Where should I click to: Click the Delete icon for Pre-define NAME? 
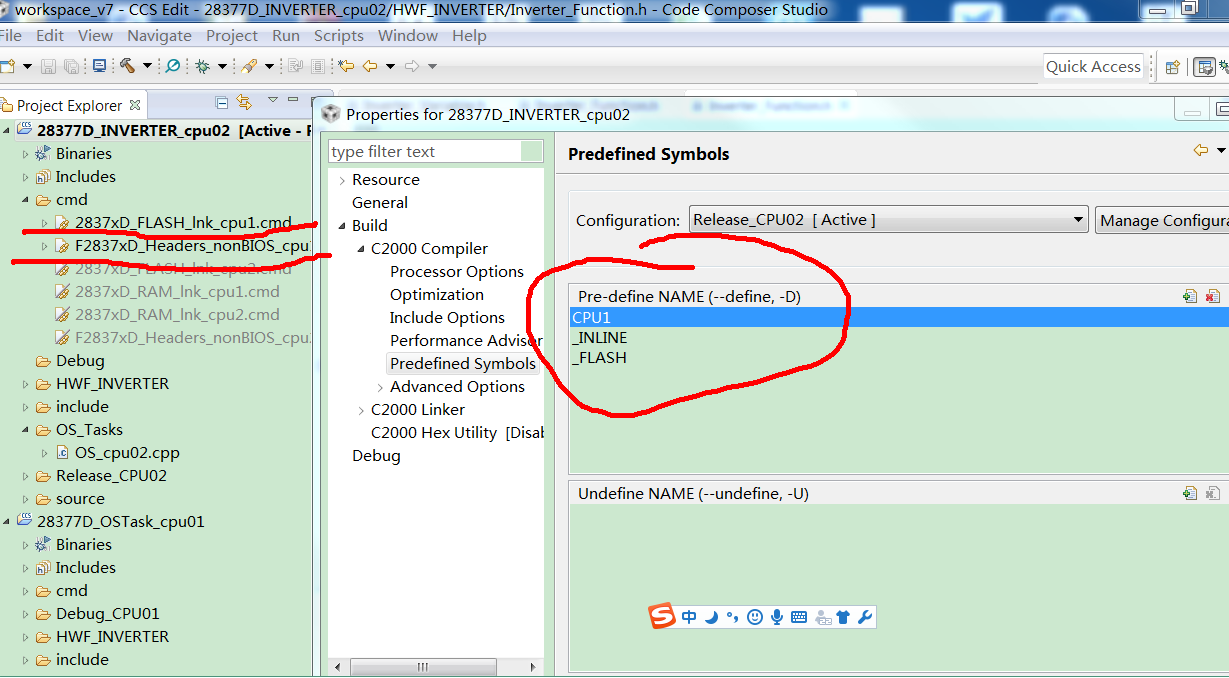tap(1212, 296)
